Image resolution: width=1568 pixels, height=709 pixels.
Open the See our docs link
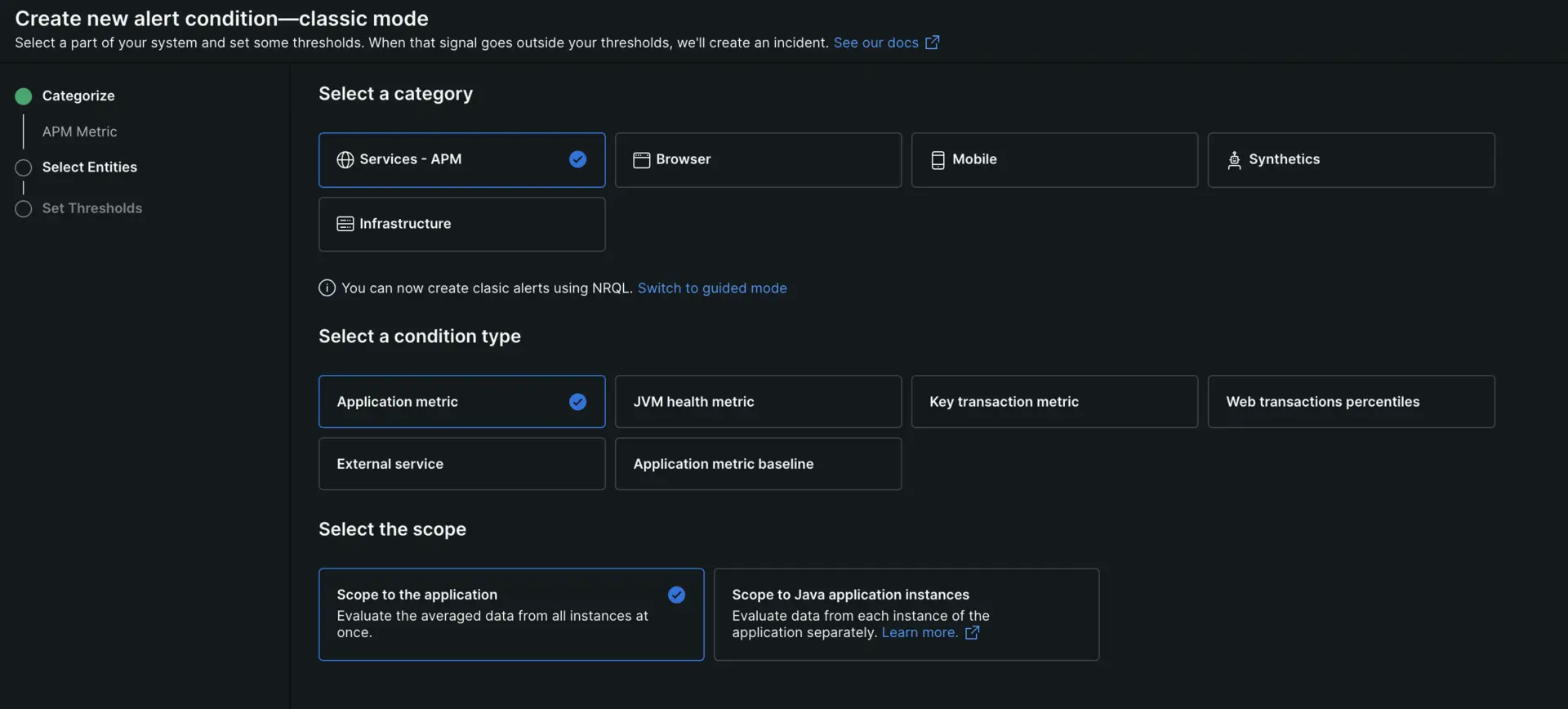click(875, 42)
